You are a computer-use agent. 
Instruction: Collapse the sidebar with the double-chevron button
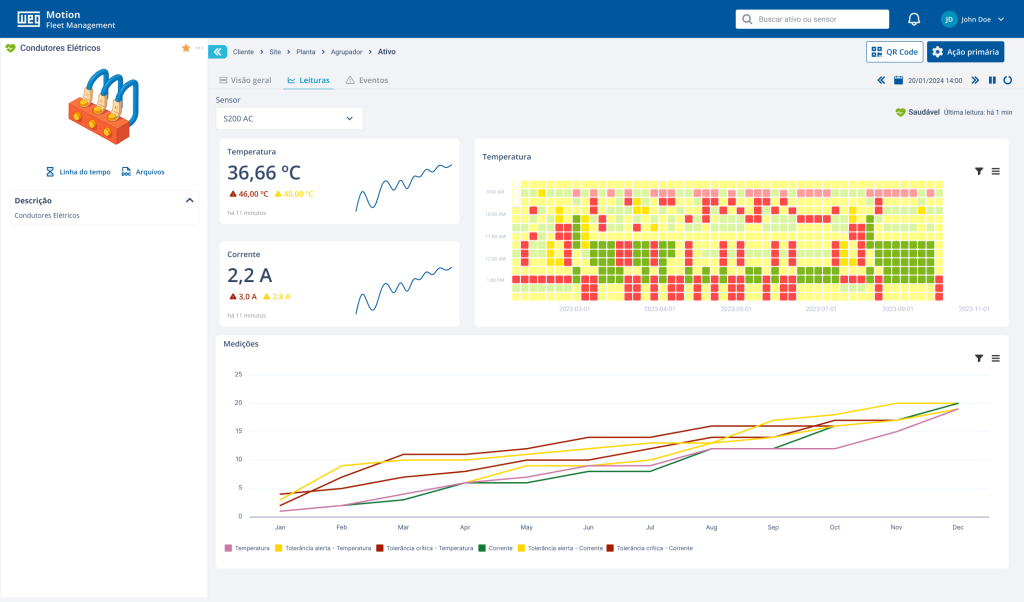pos(217,51)
